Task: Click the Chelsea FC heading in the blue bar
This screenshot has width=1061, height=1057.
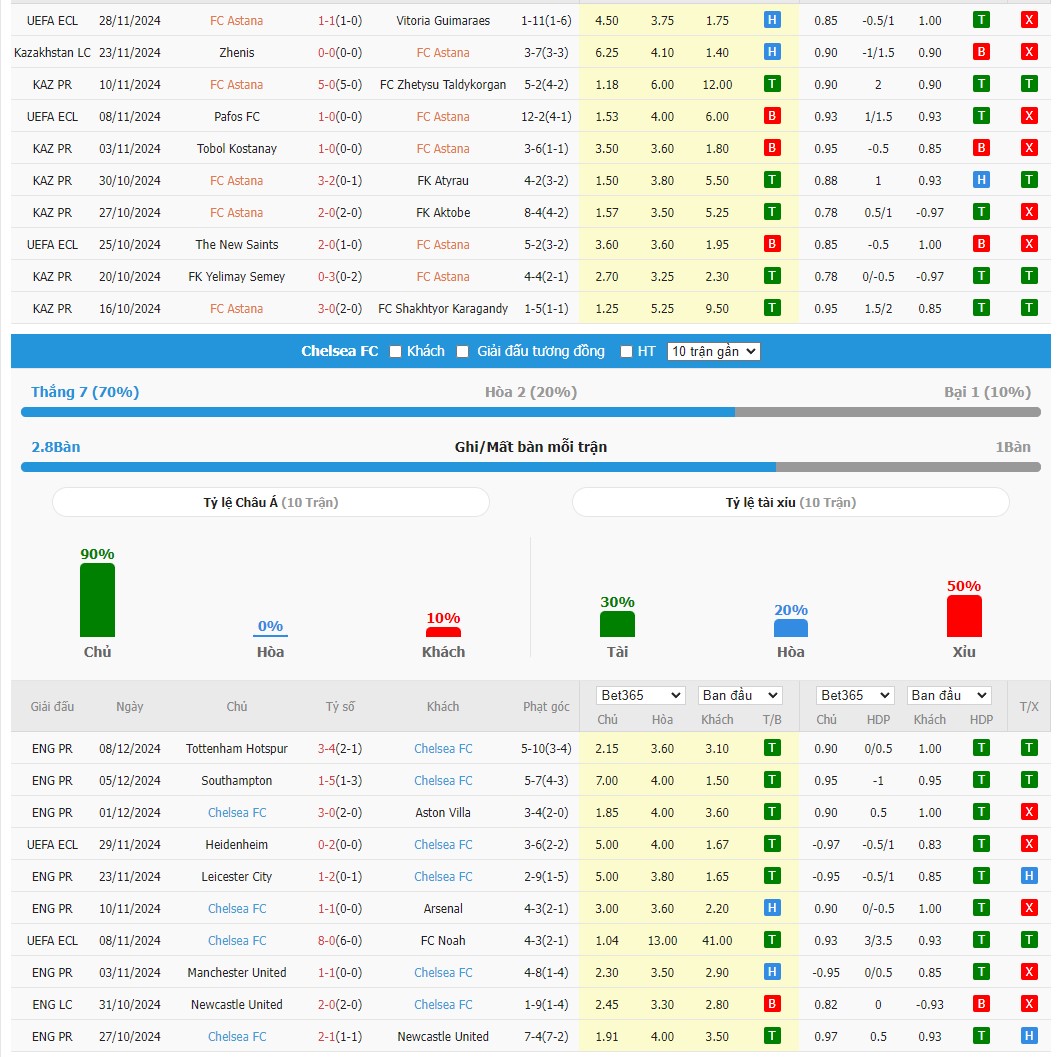Action: (x=340, y=351)
